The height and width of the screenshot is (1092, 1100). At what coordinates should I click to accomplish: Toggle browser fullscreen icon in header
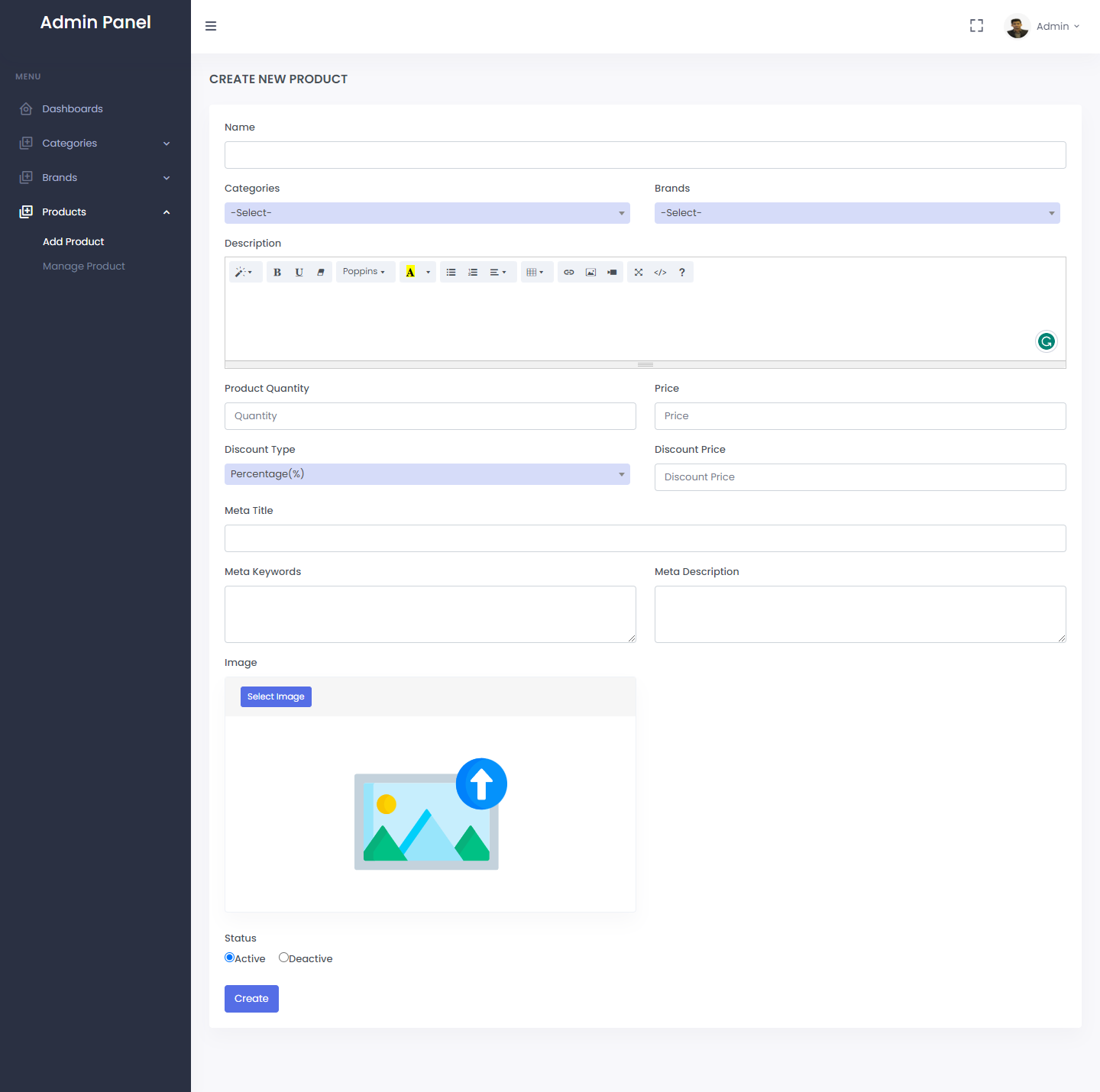click(976, 26)
